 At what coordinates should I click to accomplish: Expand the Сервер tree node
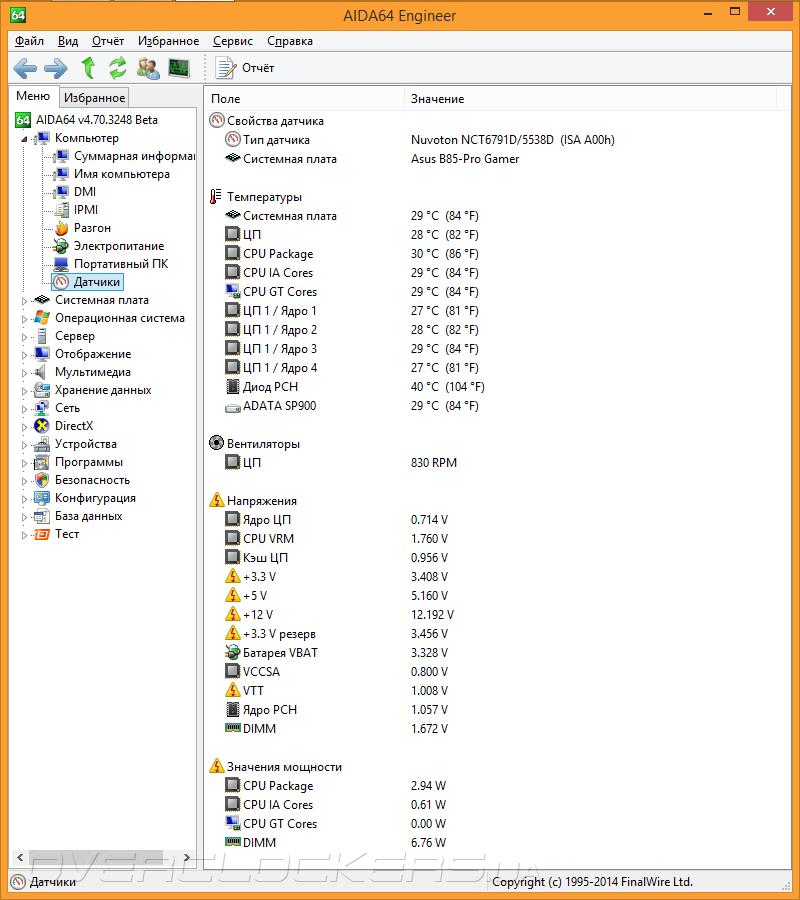pos(24,337)
